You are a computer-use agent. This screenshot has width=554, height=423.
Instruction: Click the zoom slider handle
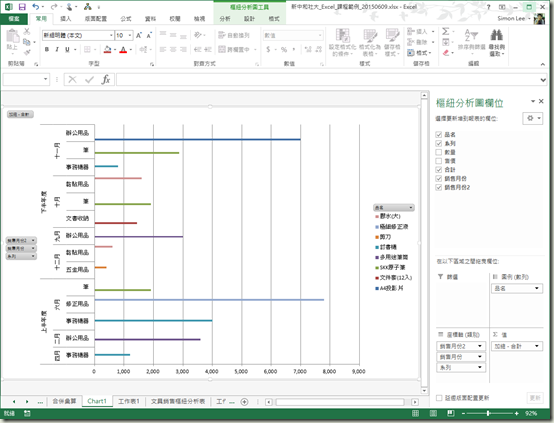[488, 413]
